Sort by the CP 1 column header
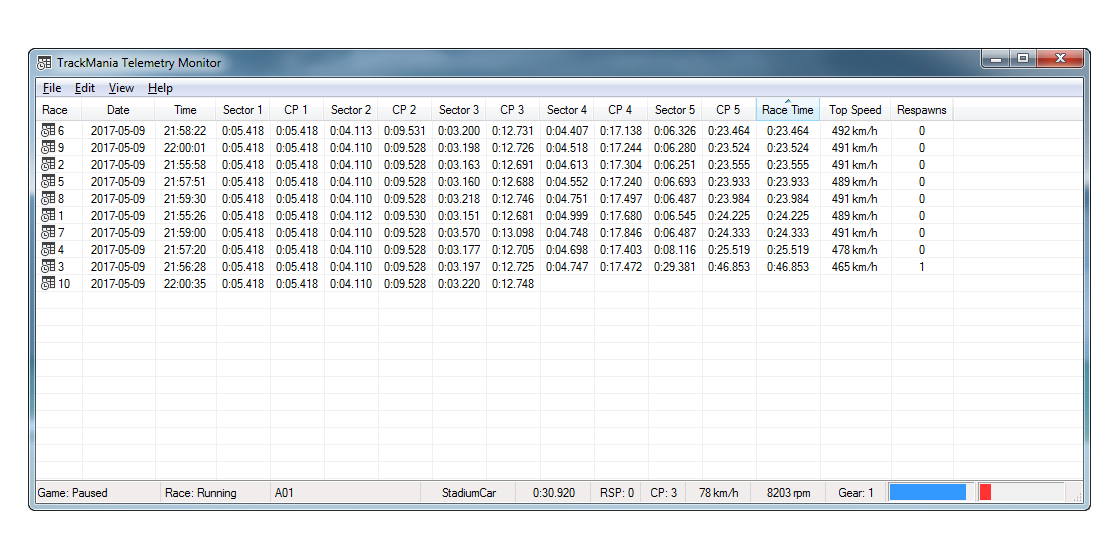Viewport: 1120px width, 560px height. 296,110
